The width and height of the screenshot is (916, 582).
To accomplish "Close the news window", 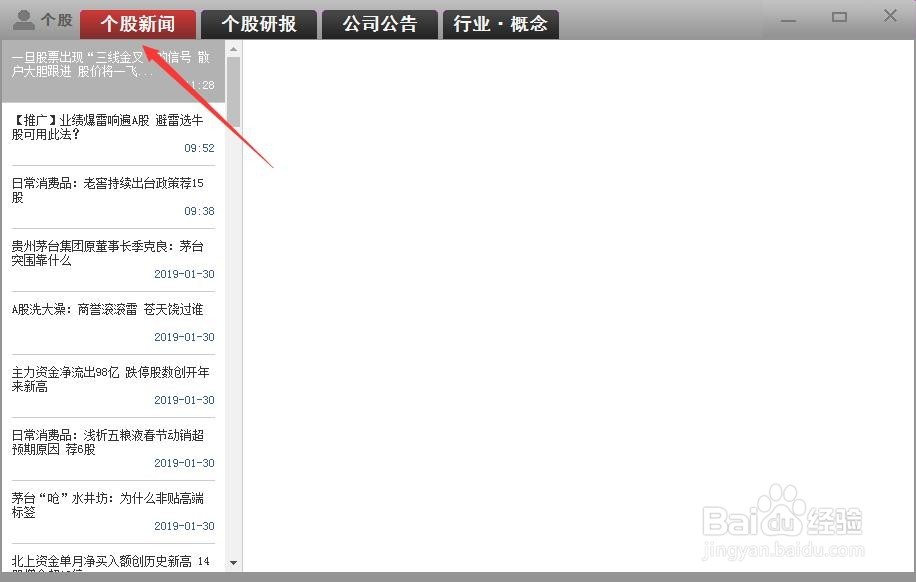I will coord(890,16).
